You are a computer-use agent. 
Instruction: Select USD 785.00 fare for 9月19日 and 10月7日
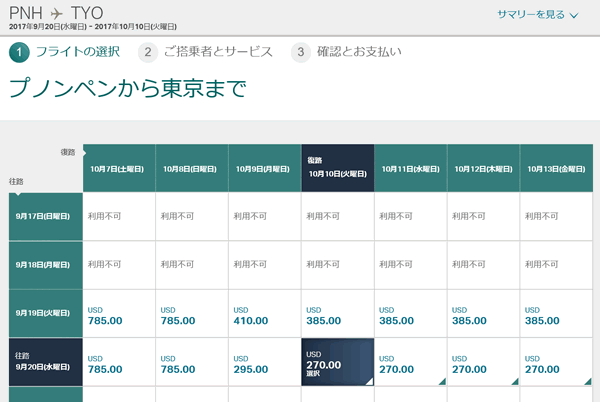click(118, 314)
